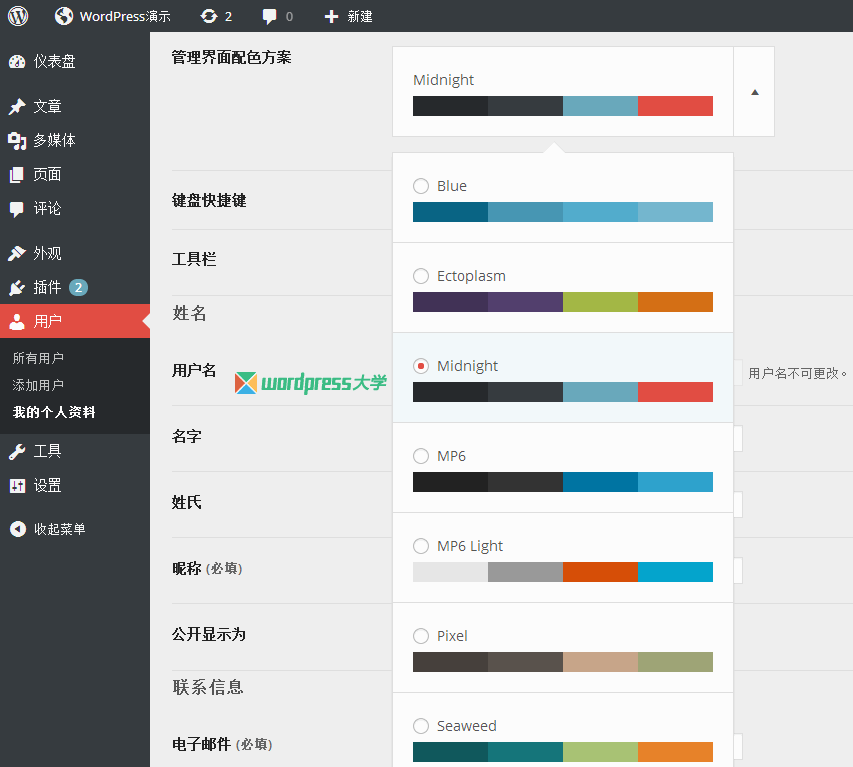The image size is (853, 767).
Task: Click the 设置 sliders icon
Action: [x=17, y=485]
